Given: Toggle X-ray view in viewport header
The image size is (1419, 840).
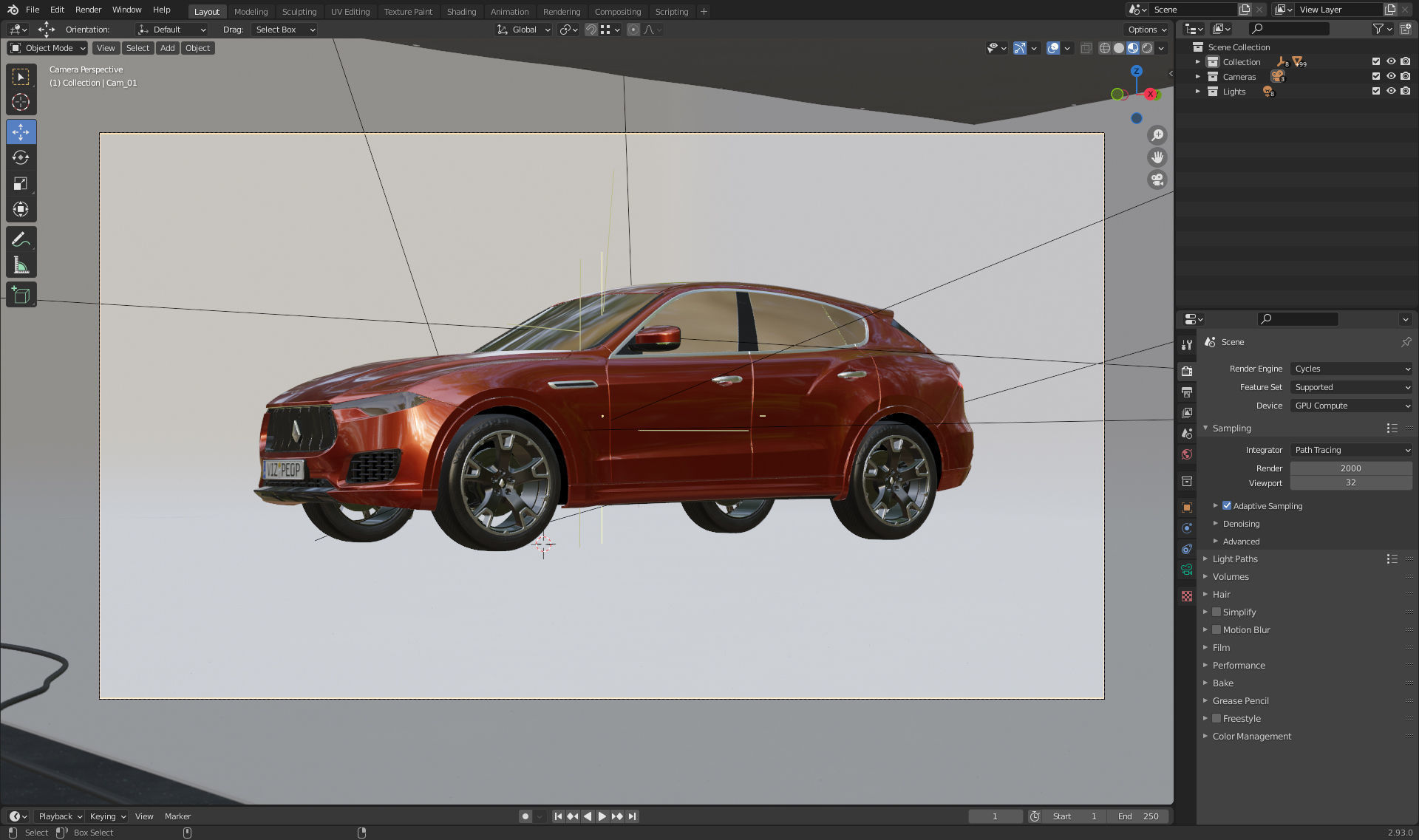Looking at the screenshot, I should pyautogui.click(x=1086, y=47).
